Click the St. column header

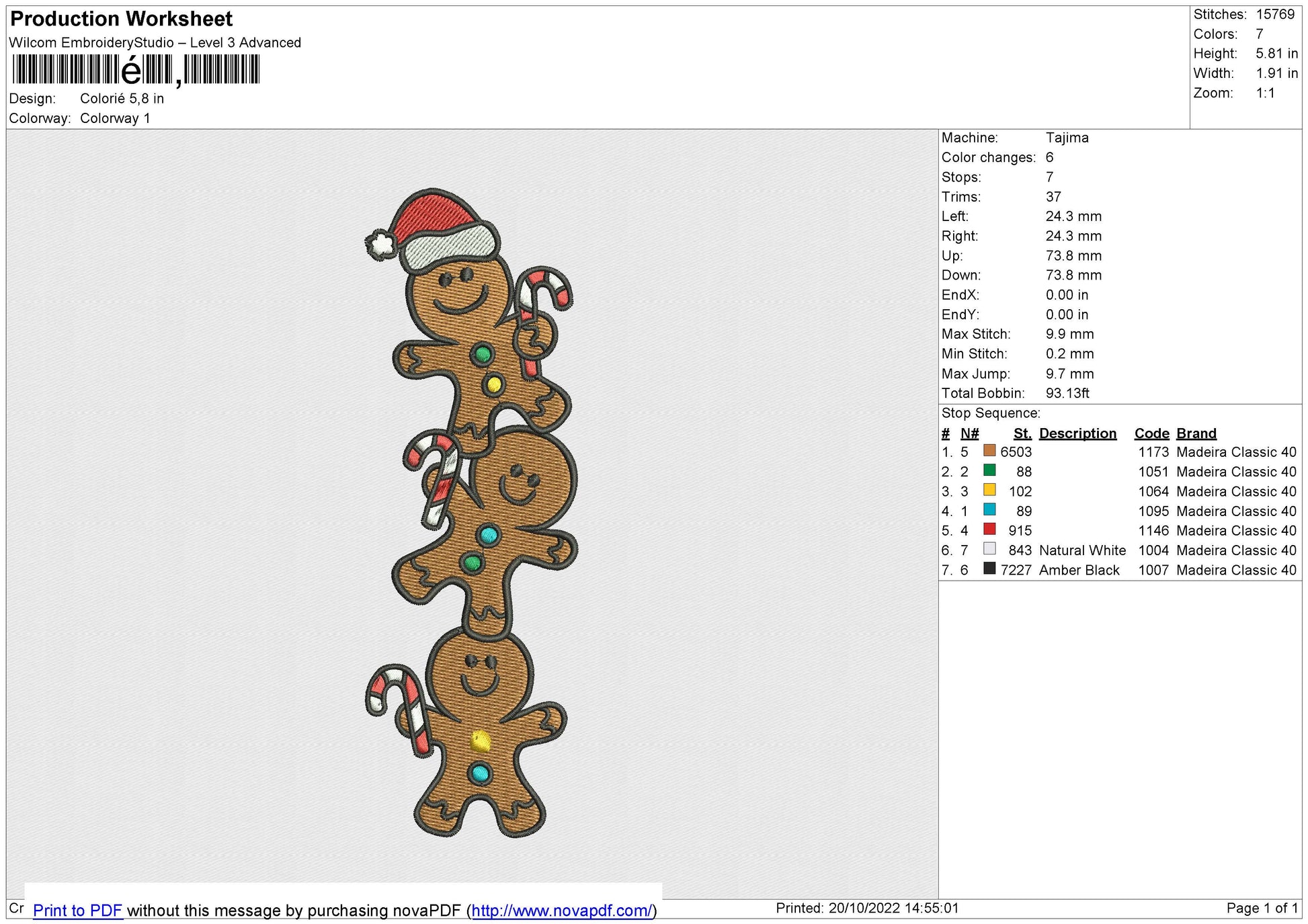click(1022, 433)
